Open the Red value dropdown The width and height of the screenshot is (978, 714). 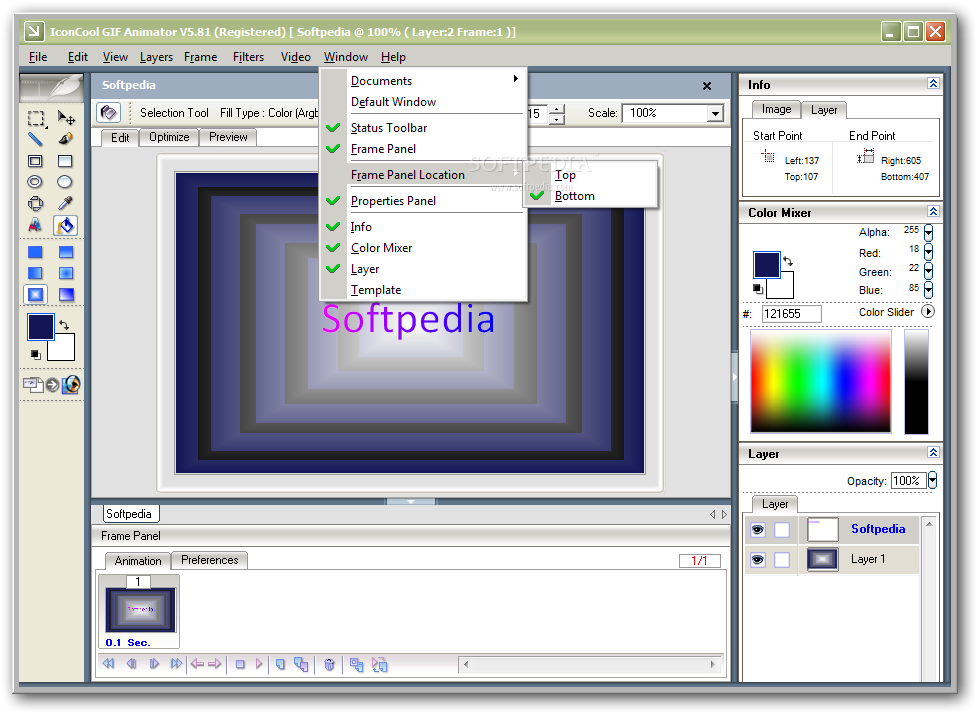pos(928,252)
